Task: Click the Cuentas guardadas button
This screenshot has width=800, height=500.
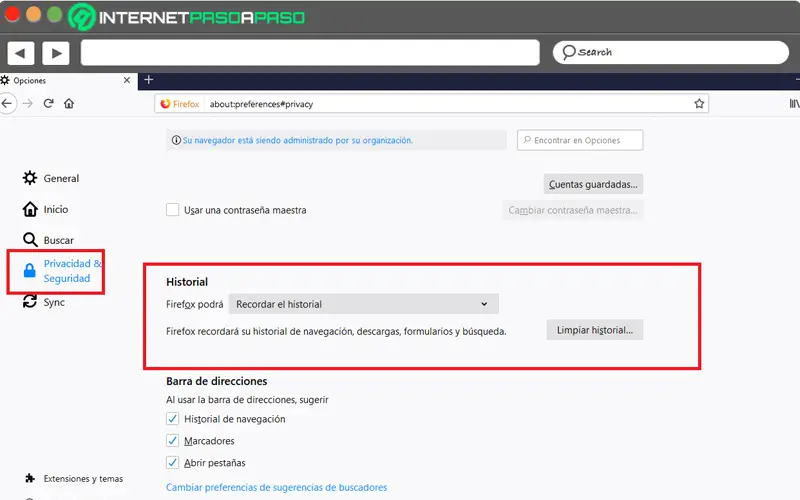Action: (x=593, y=184)
